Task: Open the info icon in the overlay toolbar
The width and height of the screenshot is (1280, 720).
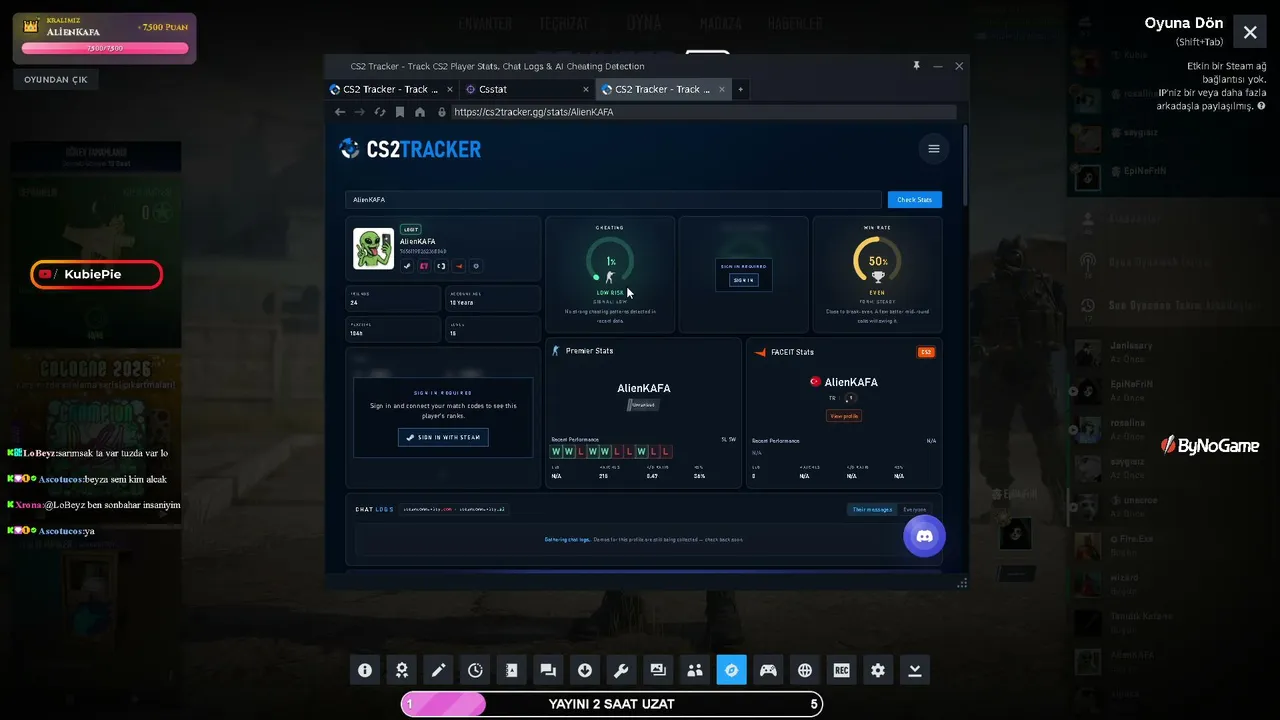Action: tap(365, 670)
